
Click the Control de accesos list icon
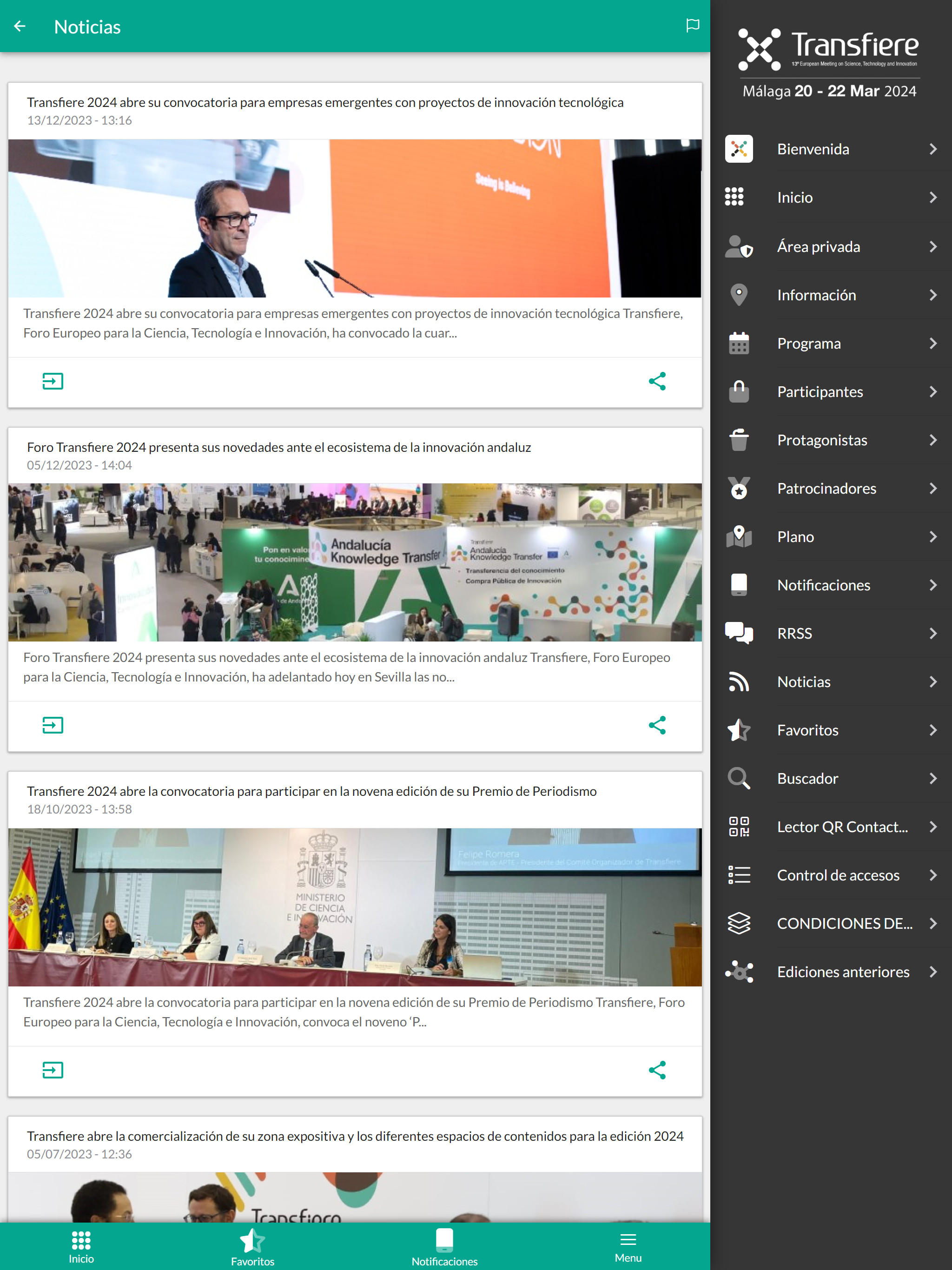(739, 875)
